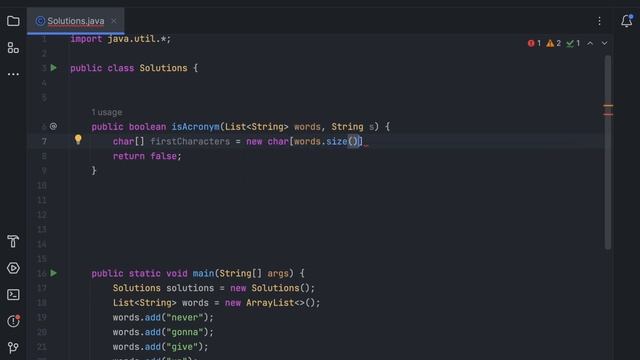Run the Solutions class from gutter

[x=53, y=68]
